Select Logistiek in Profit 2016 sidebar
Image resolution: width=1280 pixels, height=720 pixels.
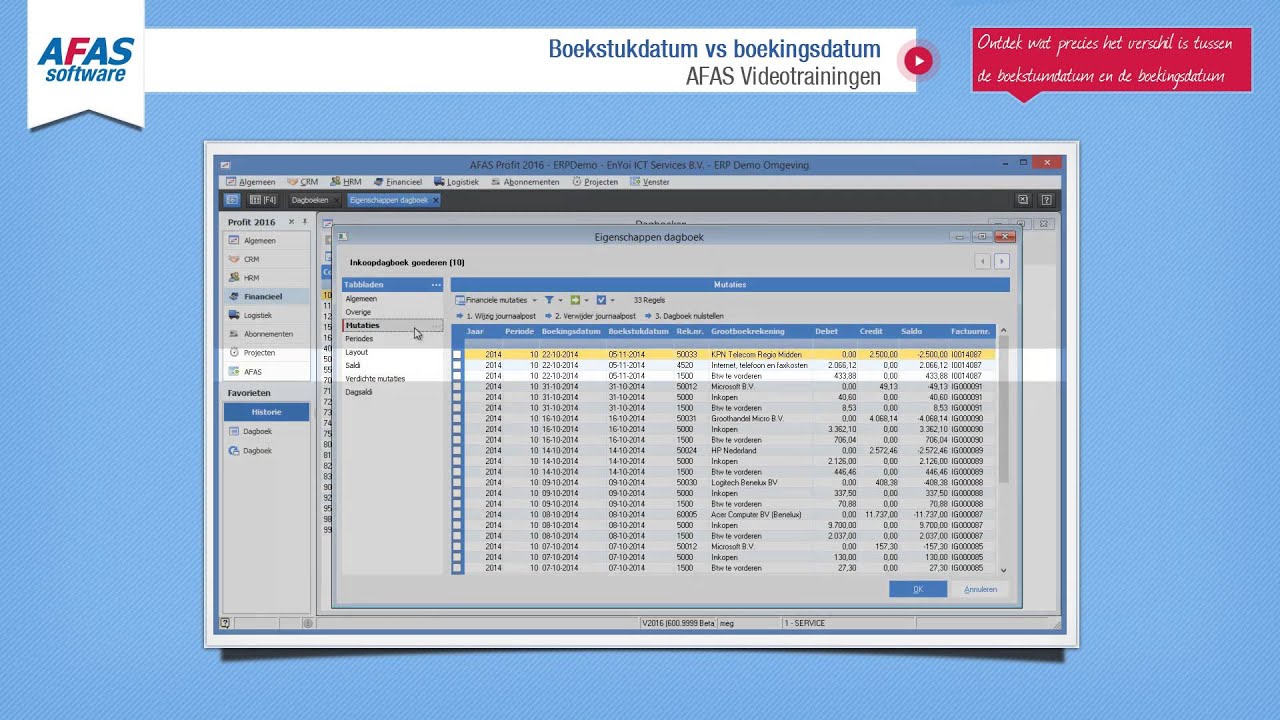tap(266, 315)
